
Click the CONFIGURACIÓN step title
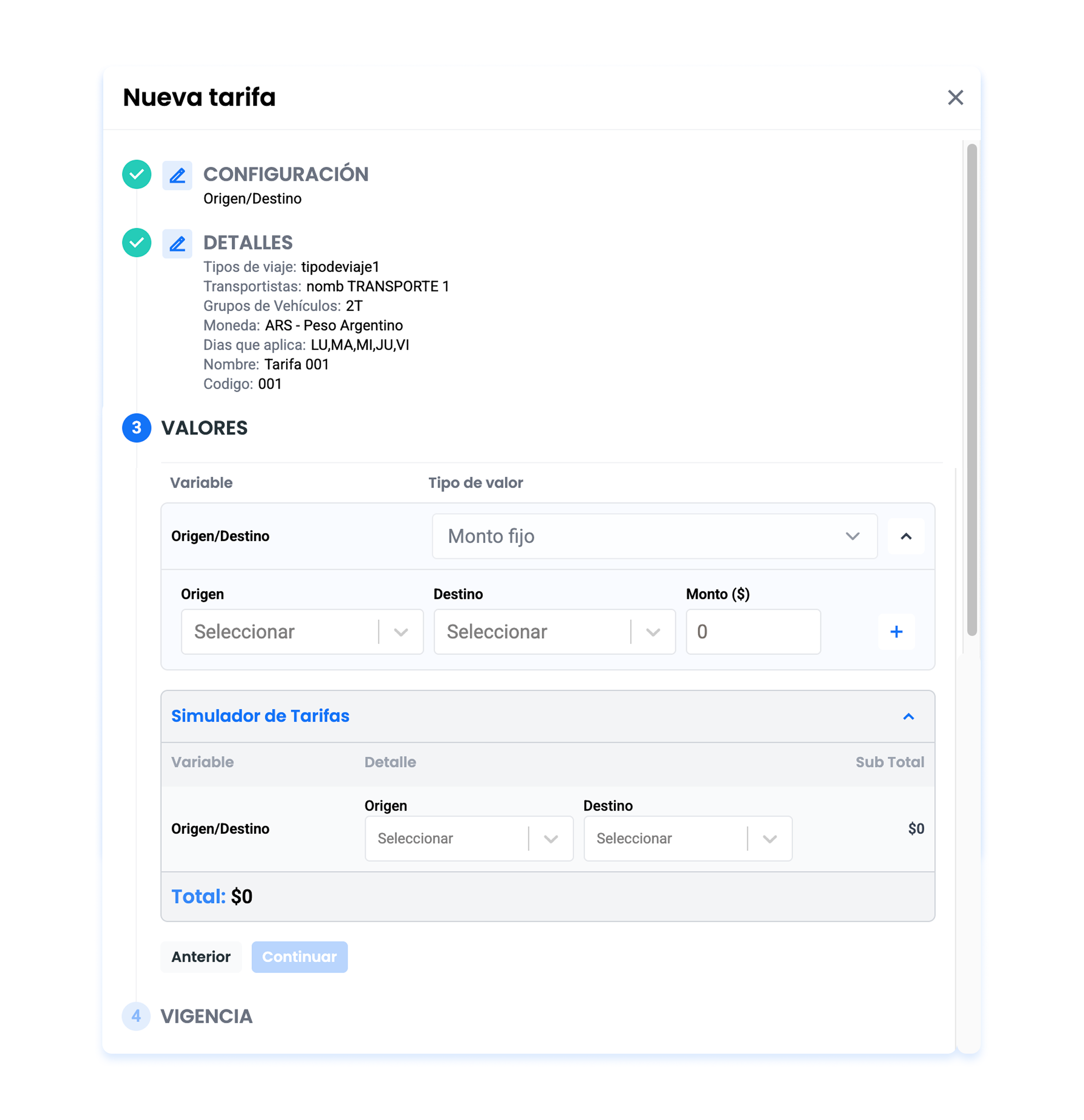coord(286,174)
